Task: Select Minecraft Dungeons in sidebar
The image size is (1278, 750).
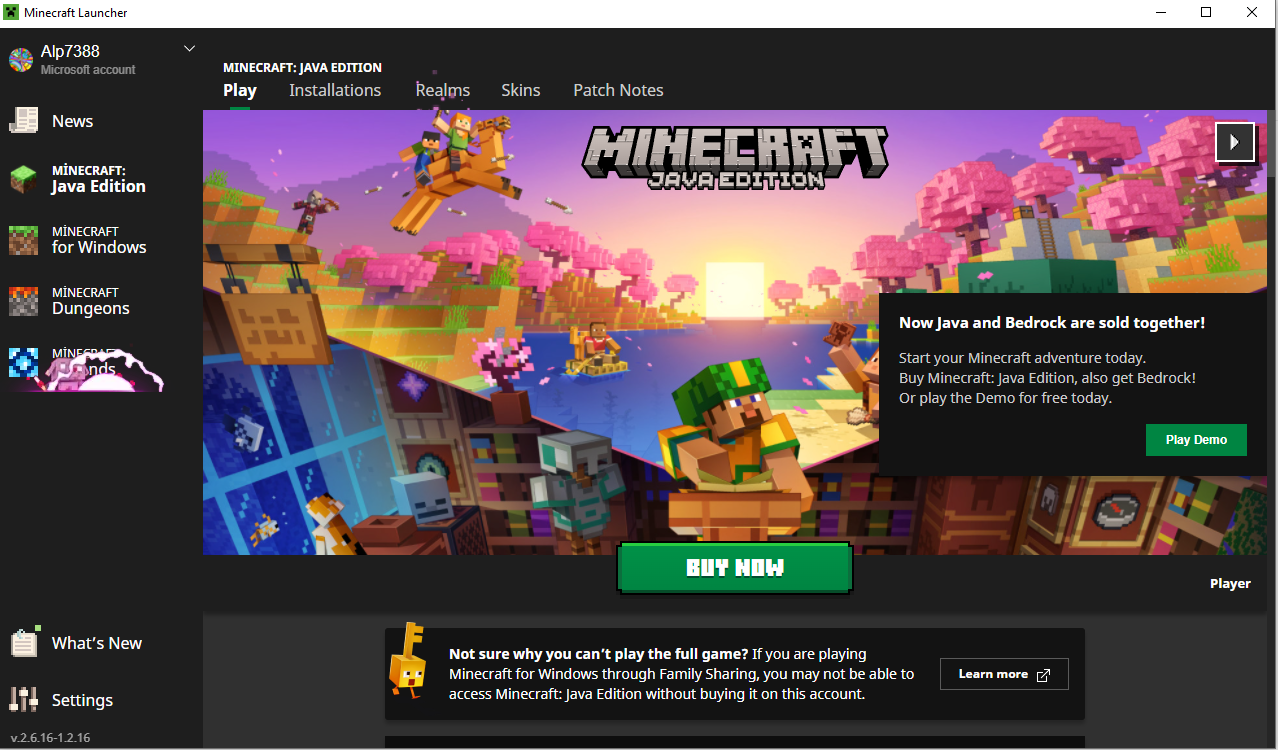Action: coord(70,301)
